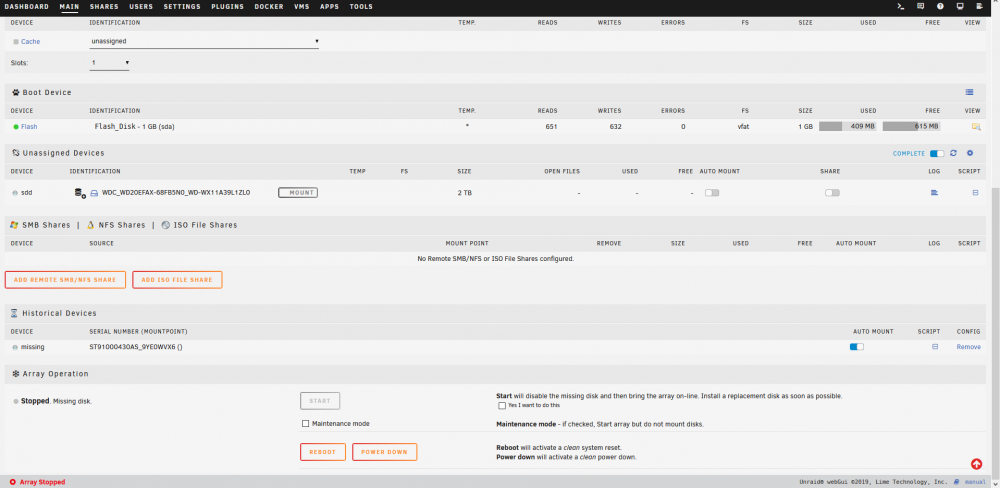Open the Tools tab
This screenshot has width=1000, height=488.
coord(361,7)
